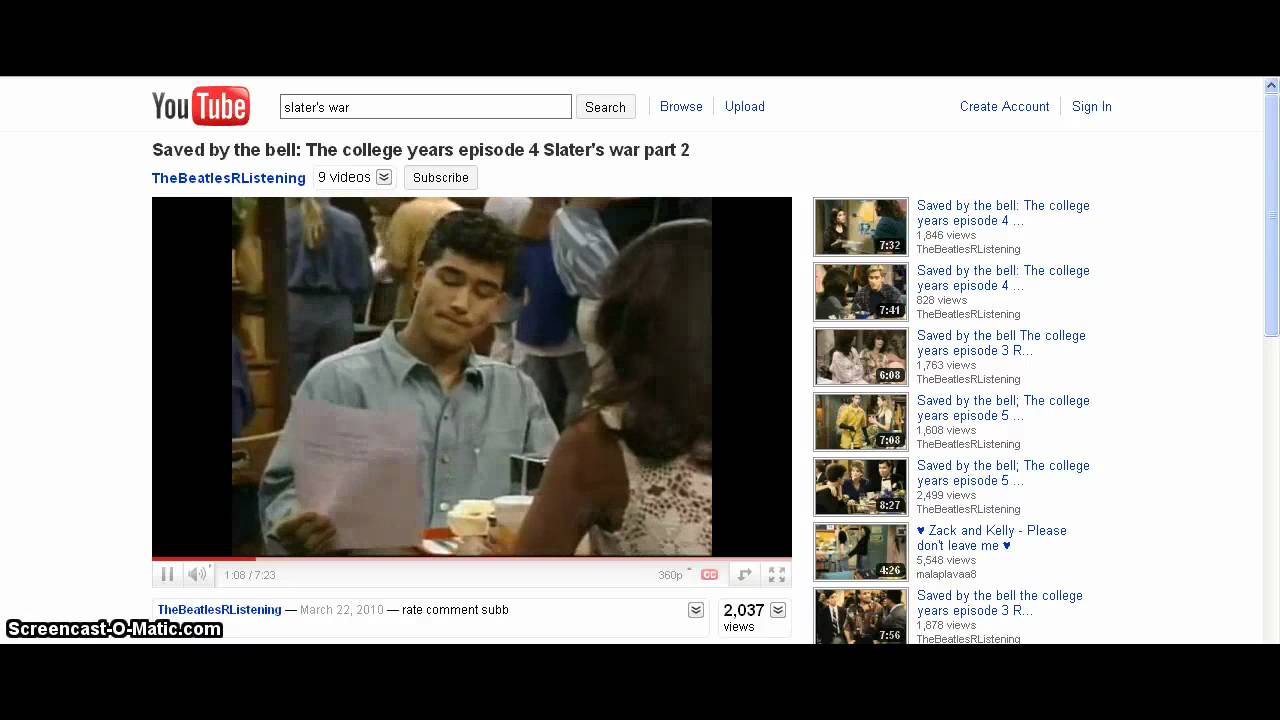Click Create Account link
1280x720 pixels.
(1004, 106)
